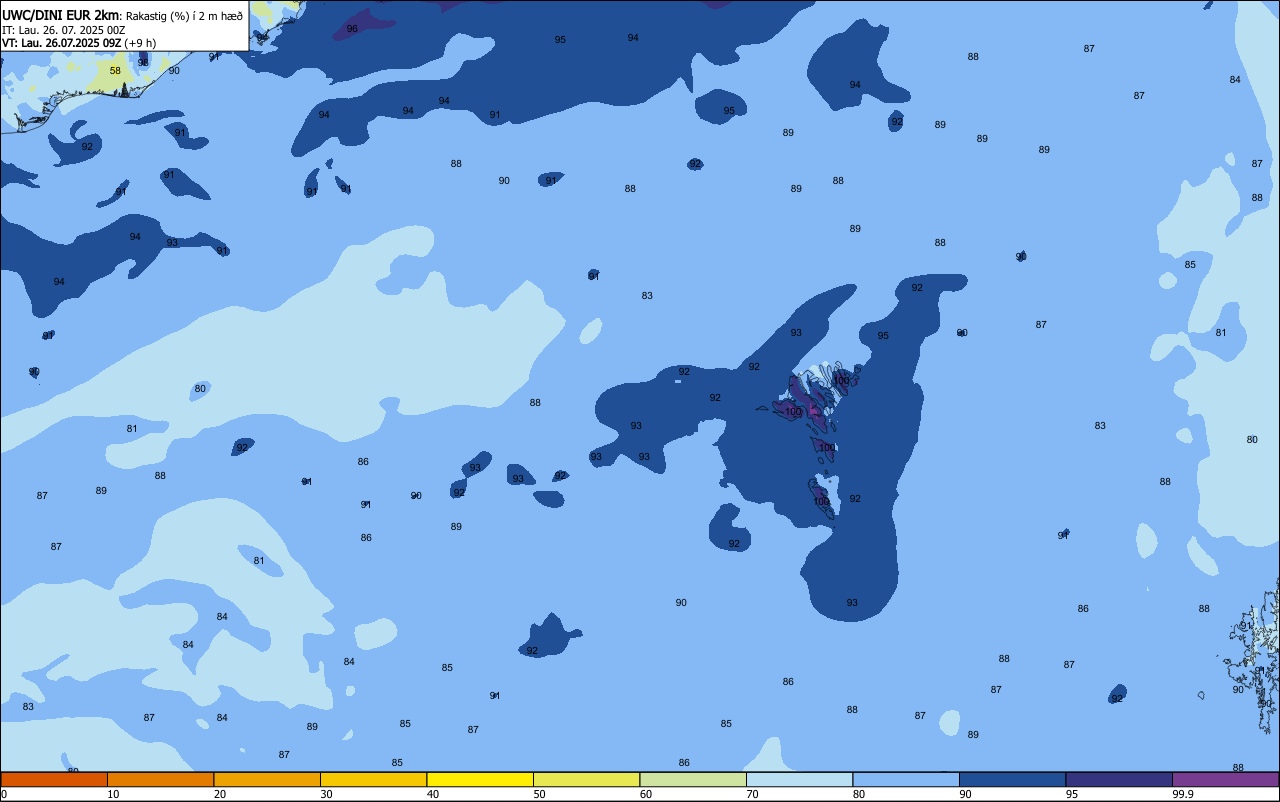Click the "70" legend tick label
The width and height of the screenshot is (1280, 802).
(x=752, y=794)
